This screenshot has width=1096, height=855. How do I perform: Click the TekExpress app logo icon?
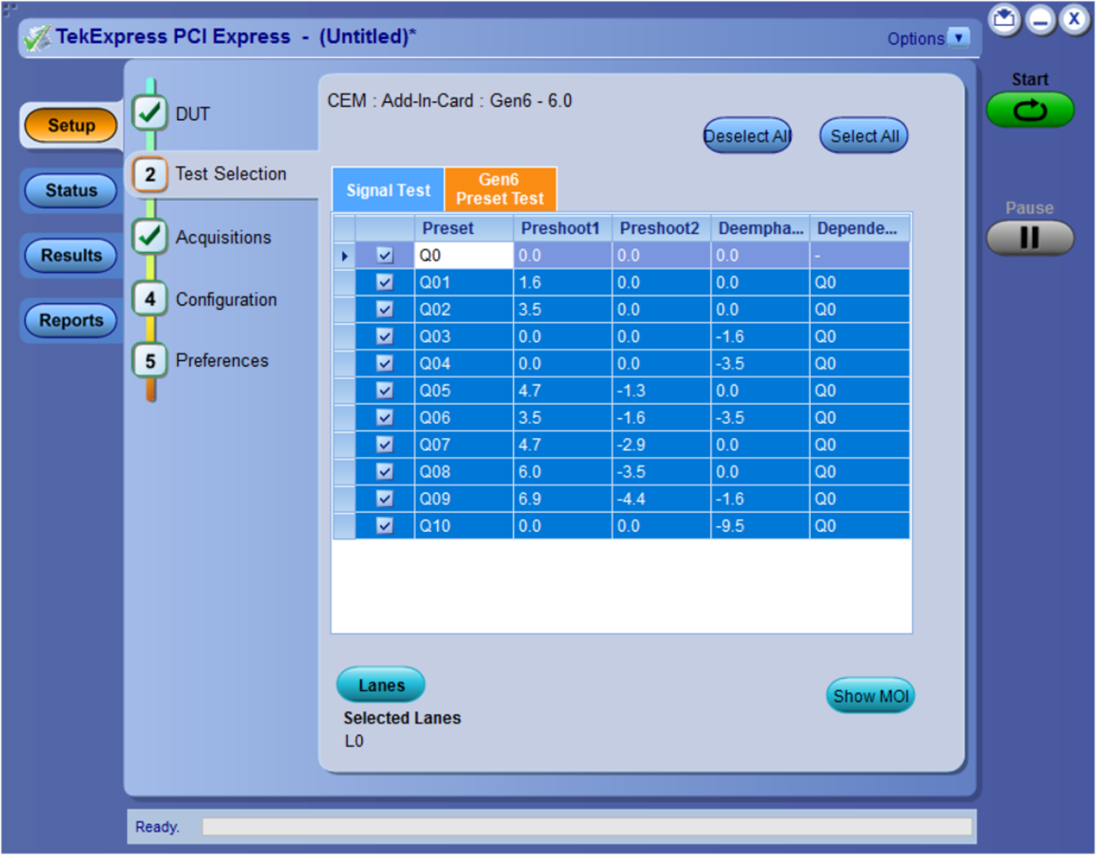[x=37, y=38]
